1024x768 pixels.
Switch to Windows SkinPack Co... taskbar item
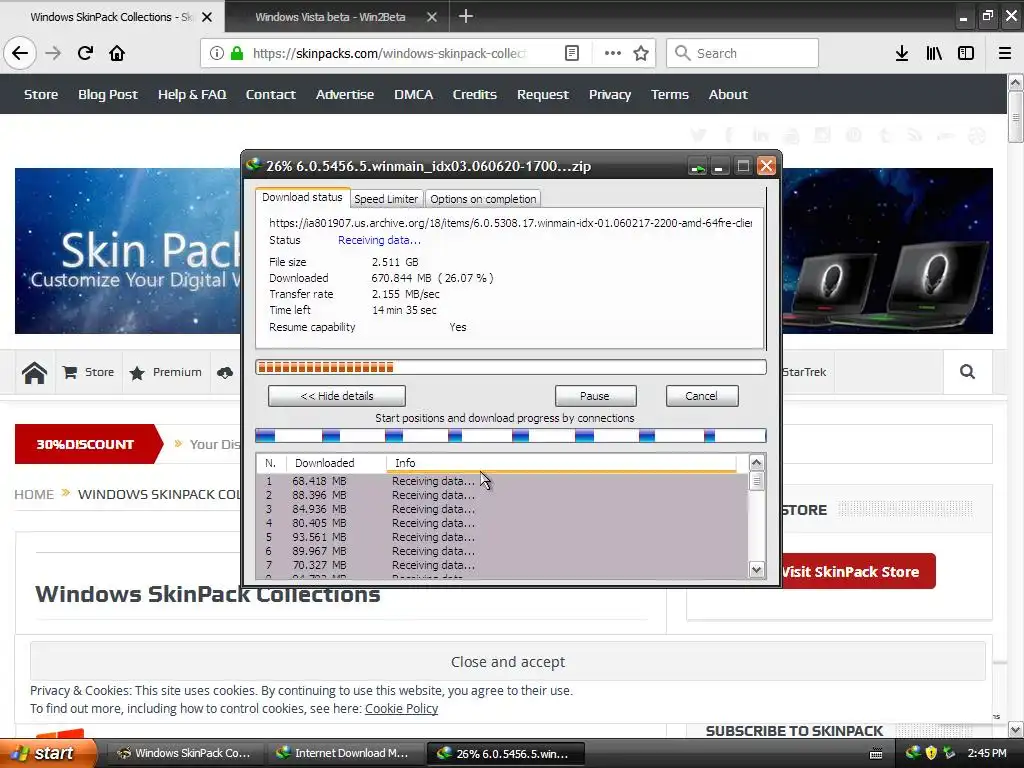[185, 753]
